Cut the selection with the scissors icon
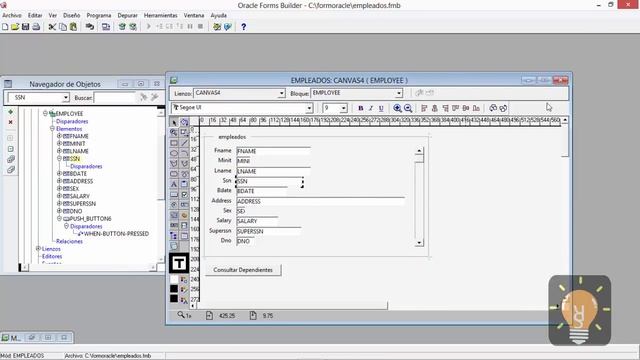Viewport: 640px width, 360px height. pos(52,27)
